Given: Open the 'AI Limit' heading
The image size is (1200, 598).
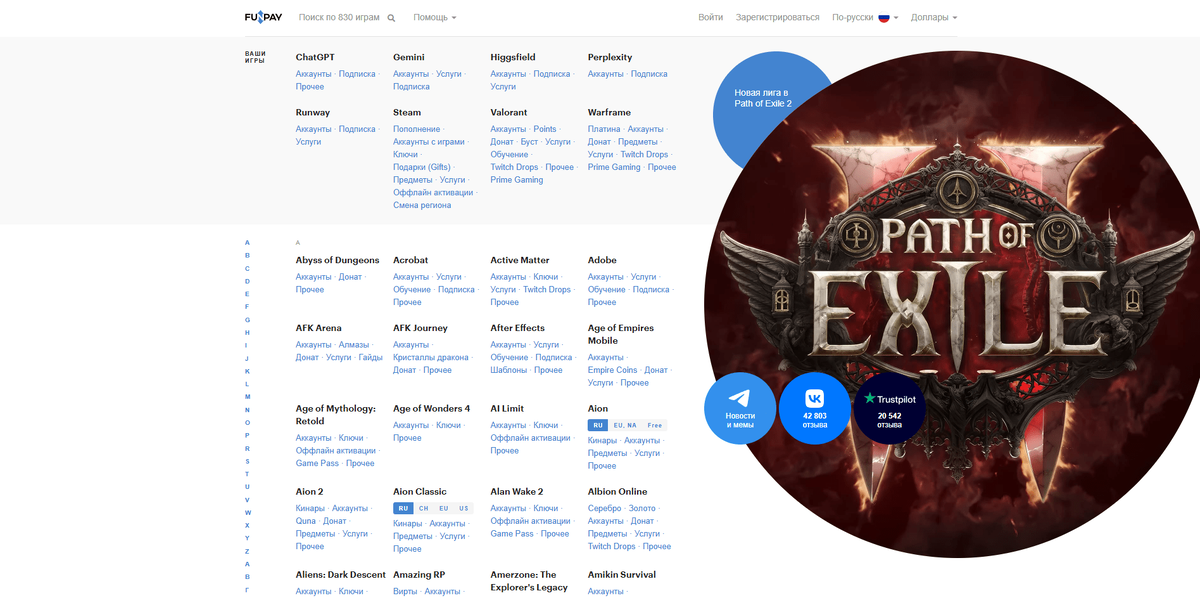Looking at the screenshot, I should click(x=507, y=408).
